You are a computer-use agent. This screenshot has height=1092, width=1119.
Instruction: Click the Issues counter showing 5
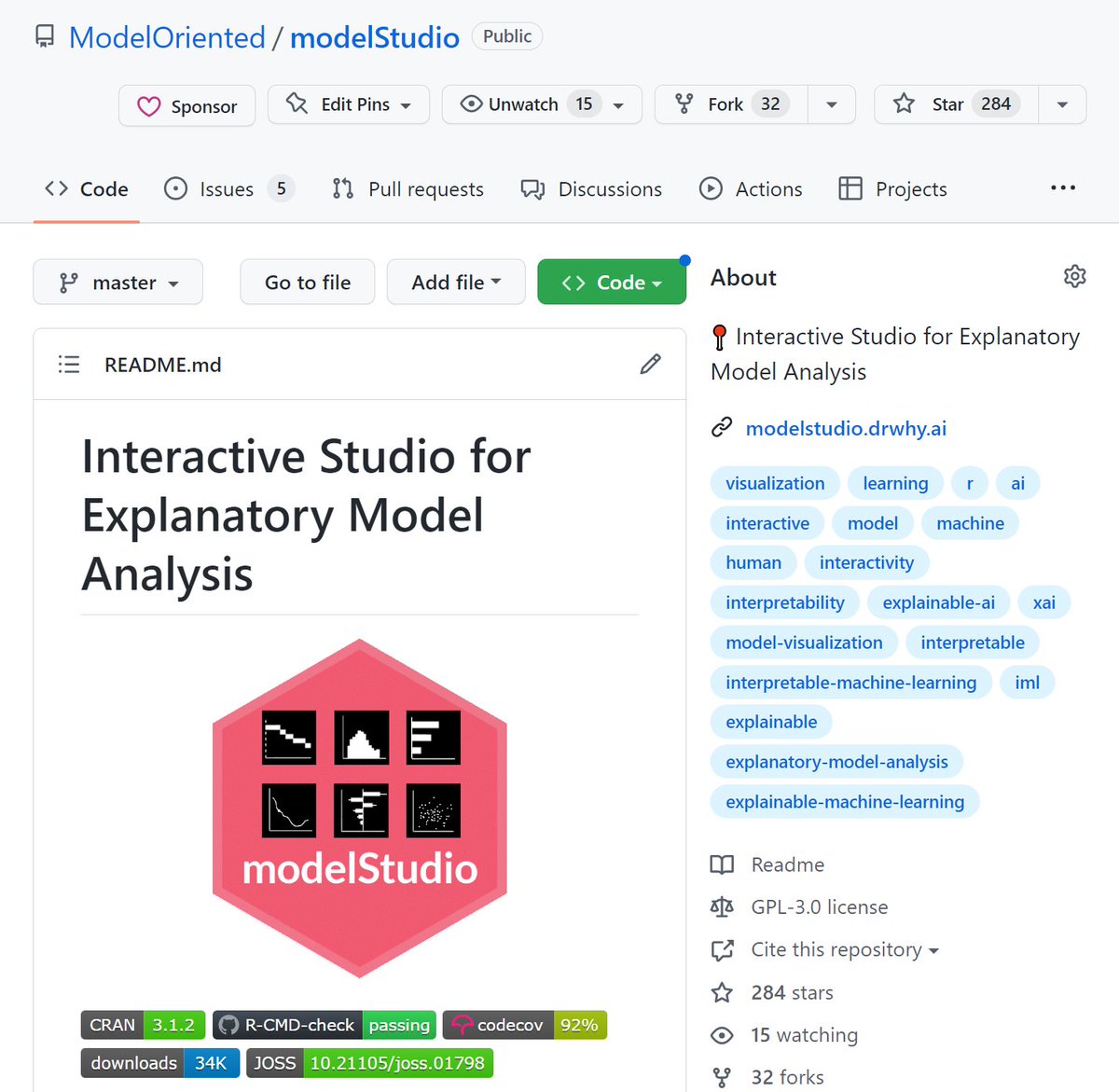point(281,188)
